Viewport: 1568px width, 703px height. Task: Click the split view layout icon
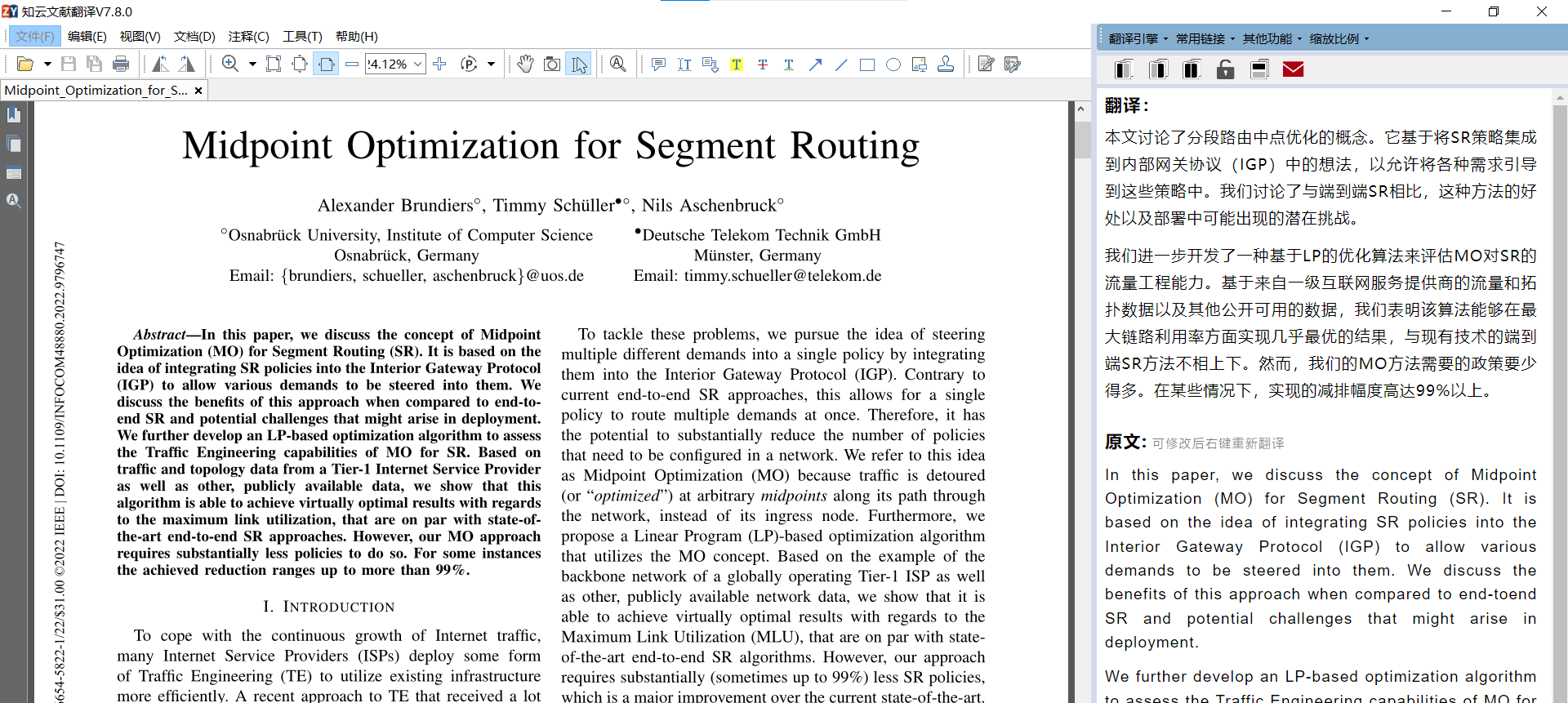click(1259, 69)
